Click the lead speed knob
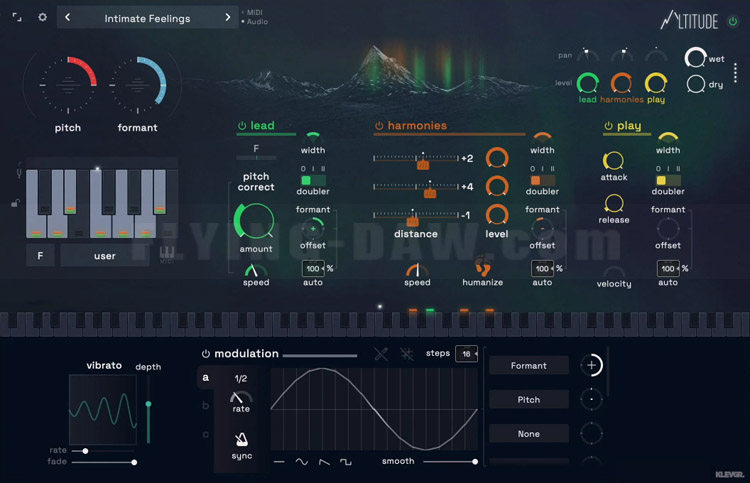This screenshot has width=750, height=483. pos(256,270)
